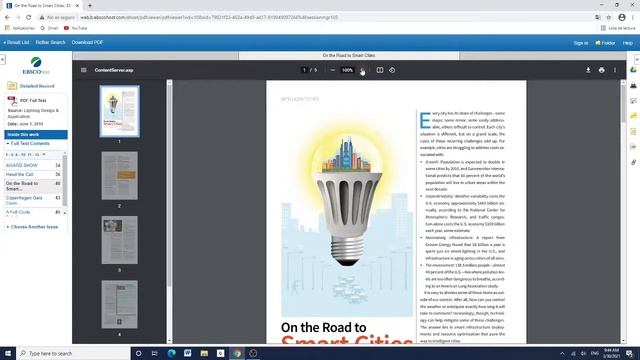Open File Explorer from taskbar
The height and width of the screenshot is (360, 640).
[204, 353]
